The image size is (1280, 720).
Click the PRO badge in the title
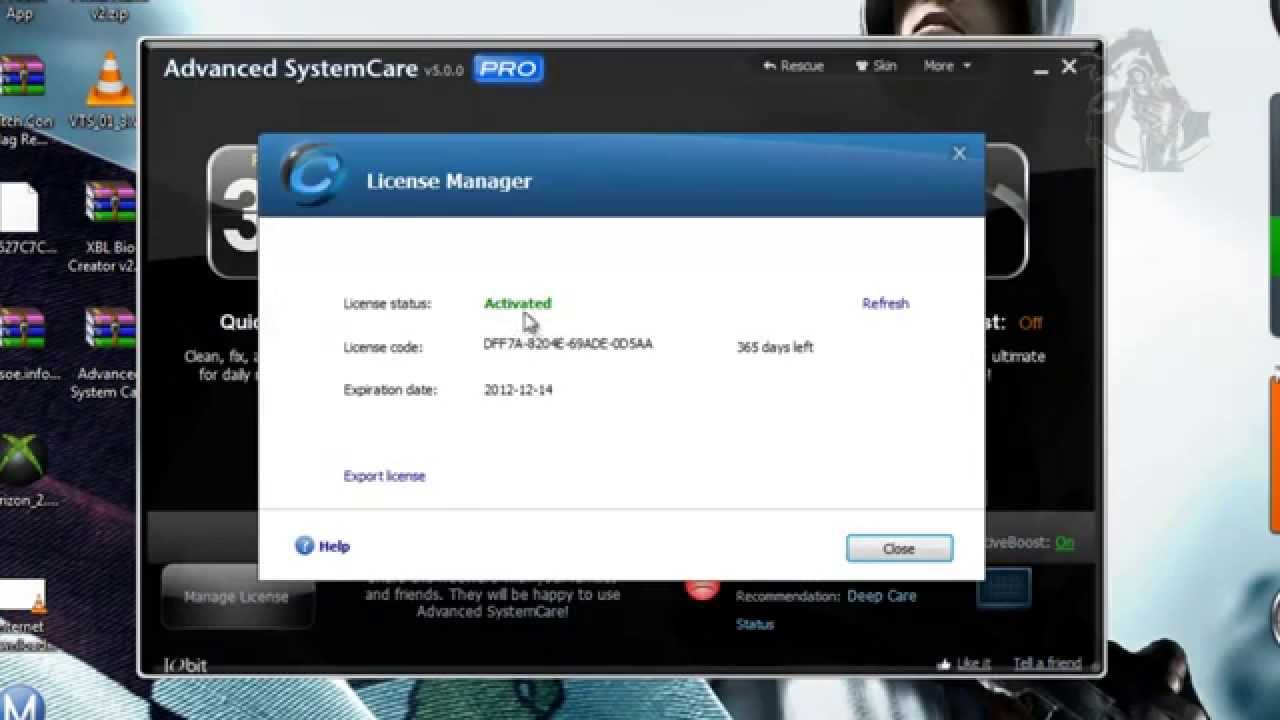pos(508,68)
